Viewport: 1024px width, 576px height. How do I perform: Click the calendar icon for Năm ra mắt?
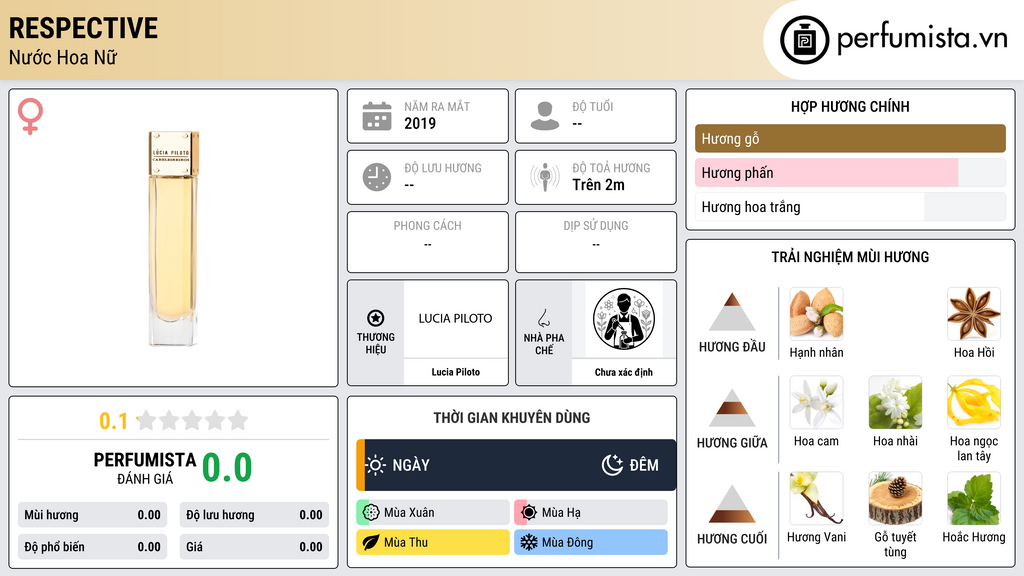pyautogui.click(x=377, y=116)
